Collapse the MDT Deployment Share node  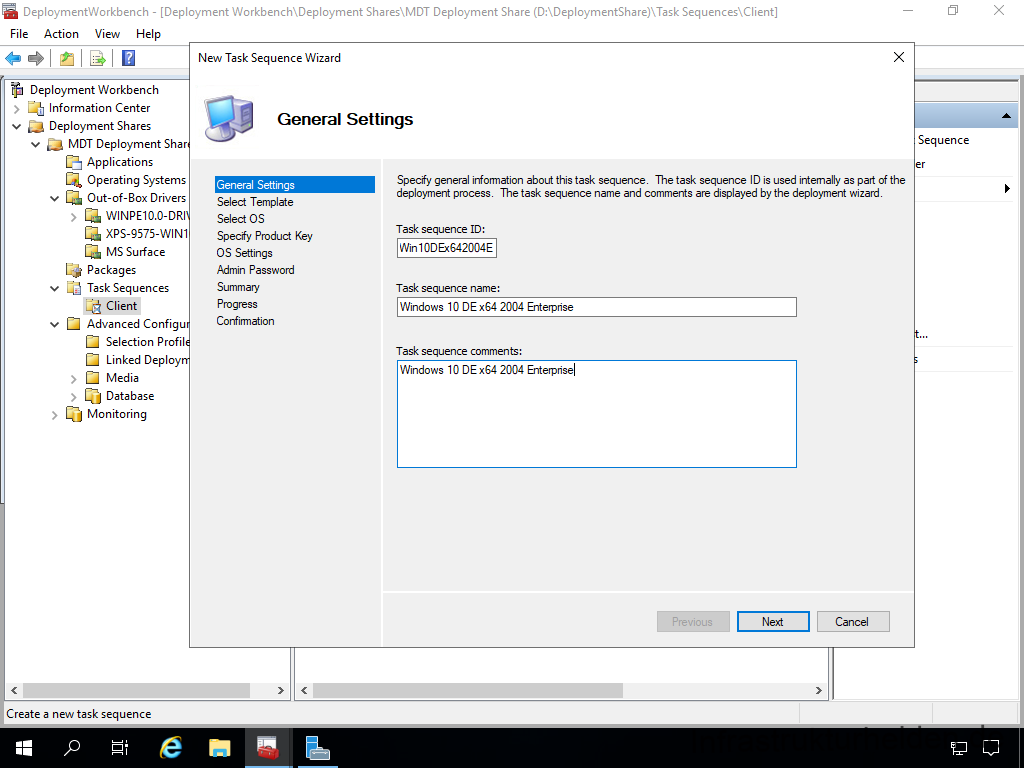pyautogui.click(x=36, y=144)
